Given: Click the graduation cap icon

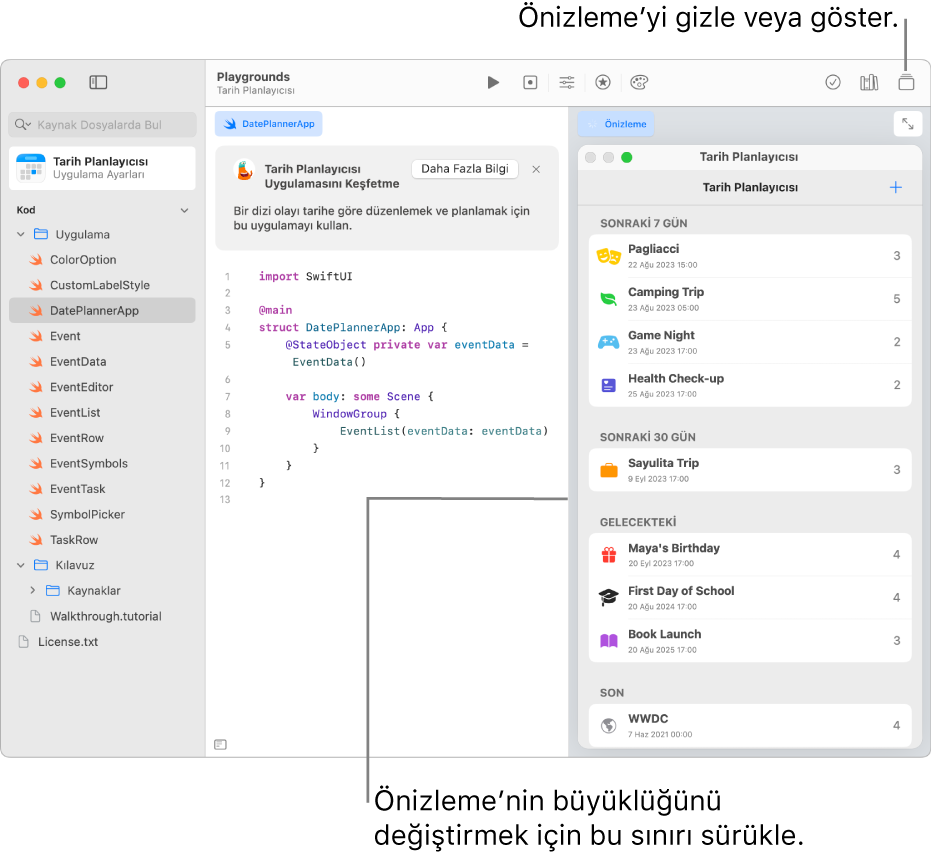Looking at the screenshot, I should coord(609,597).
